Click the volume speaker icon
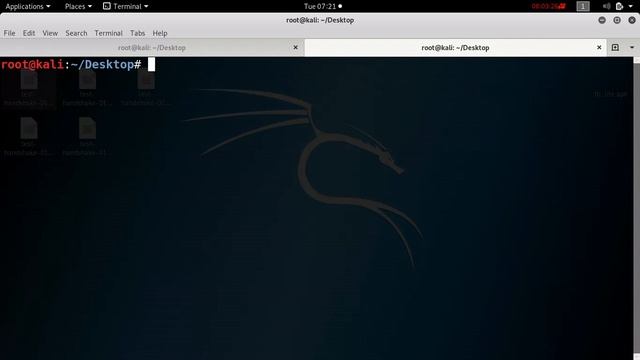The image size is (640, 360). click(607, 6)
